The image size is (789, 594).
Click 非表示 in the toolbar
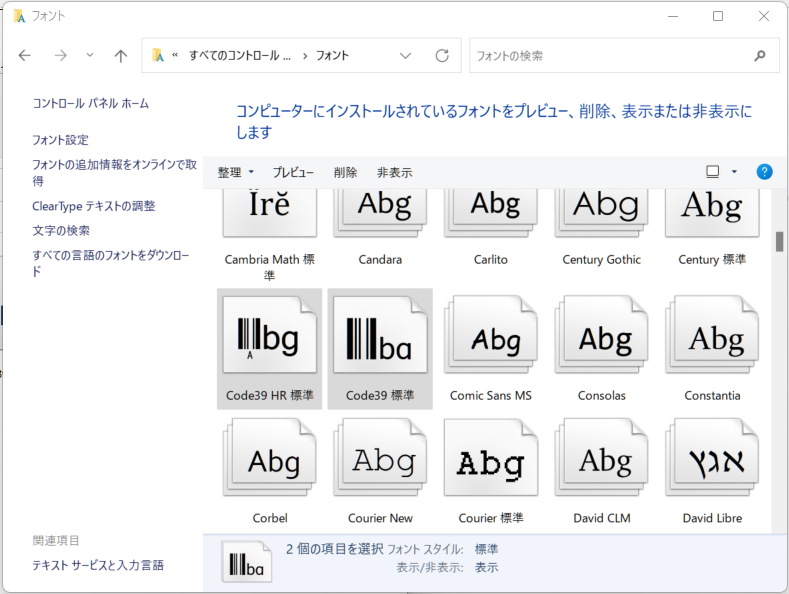[x=394, y=172]
